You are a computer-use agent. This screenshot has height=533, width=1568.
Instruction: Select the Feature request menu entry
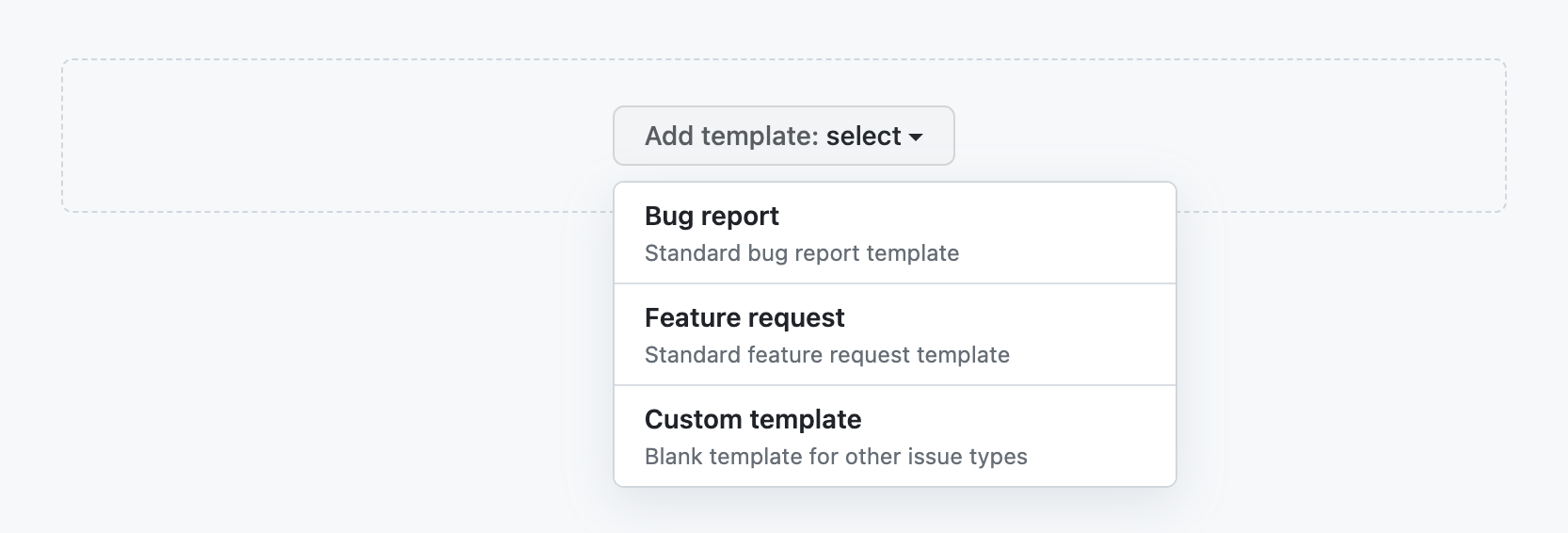pos(894,334)
